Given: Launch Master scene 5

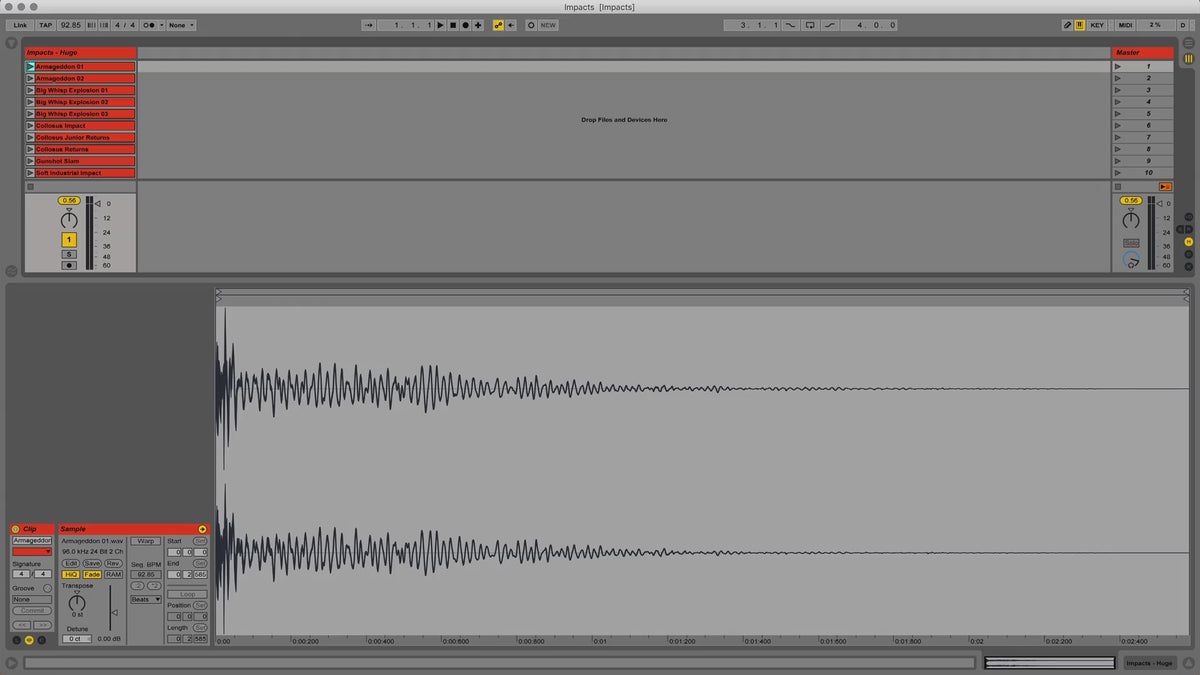Looking at the screenshot, I should pos(1117,114).
